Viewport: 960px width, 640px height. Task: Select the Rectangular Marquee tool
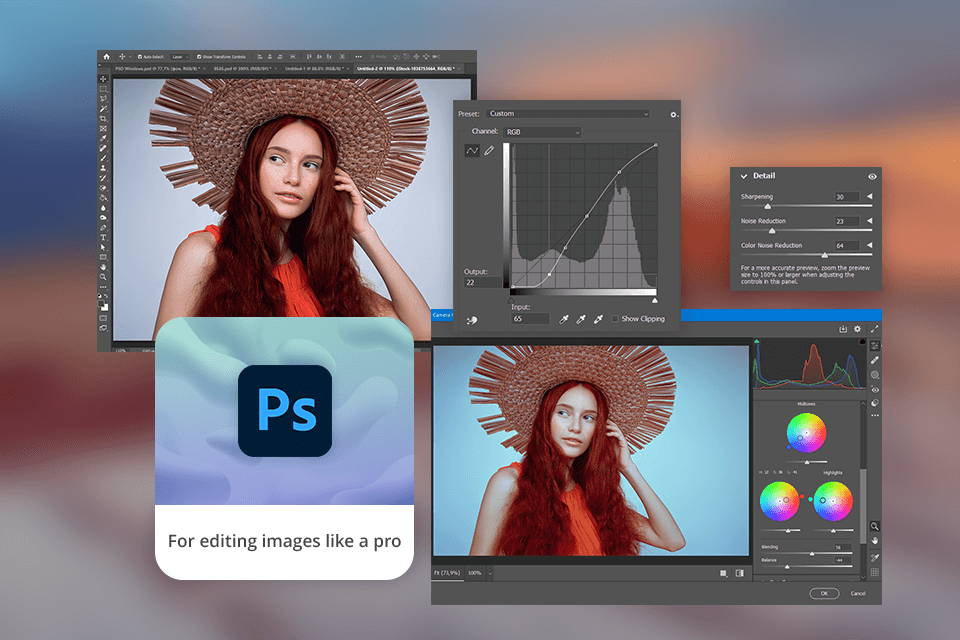point(103,89)
